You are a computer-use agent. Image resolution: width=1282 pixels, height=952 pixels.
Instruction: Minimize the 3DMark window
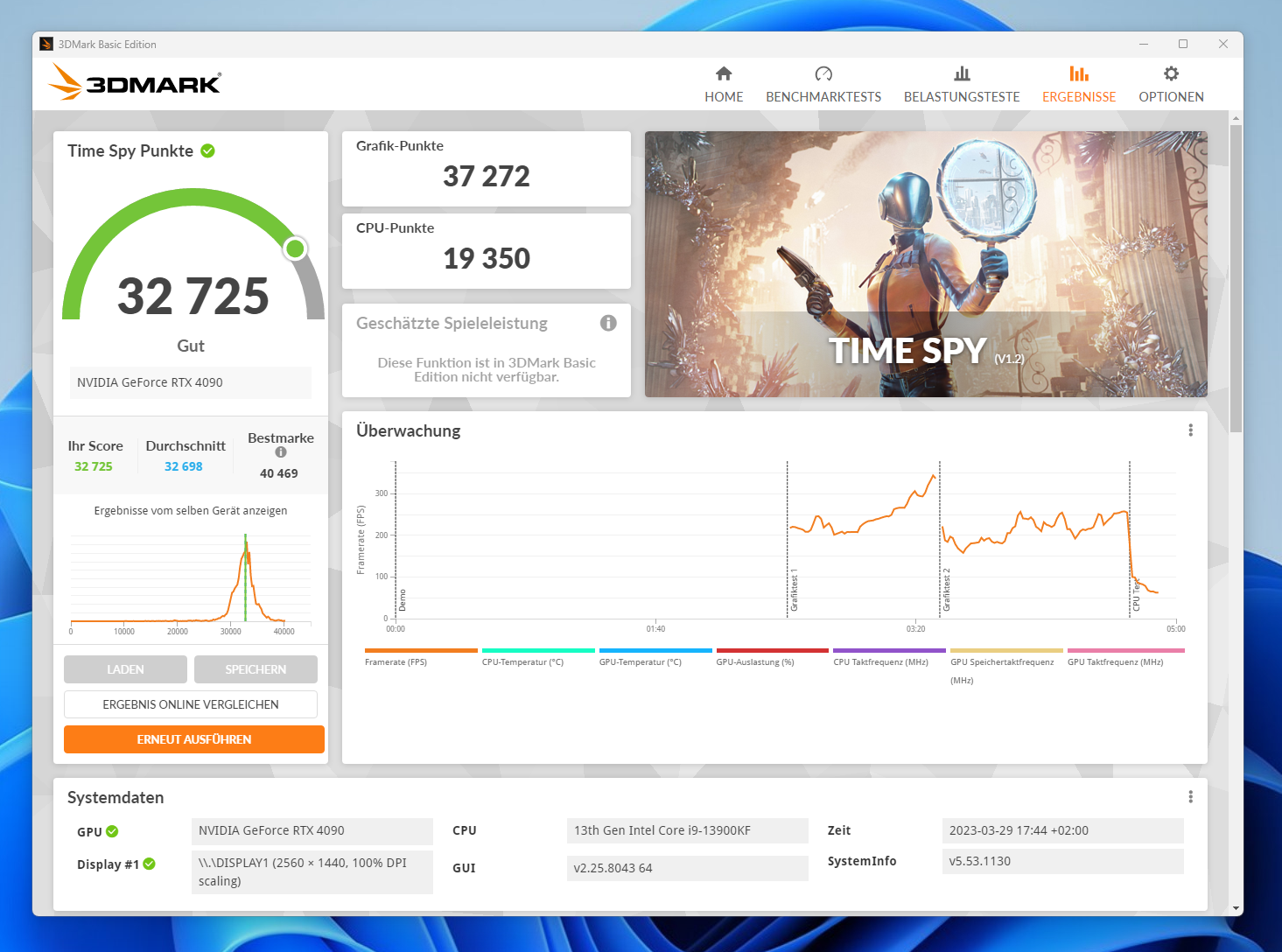1143,44
